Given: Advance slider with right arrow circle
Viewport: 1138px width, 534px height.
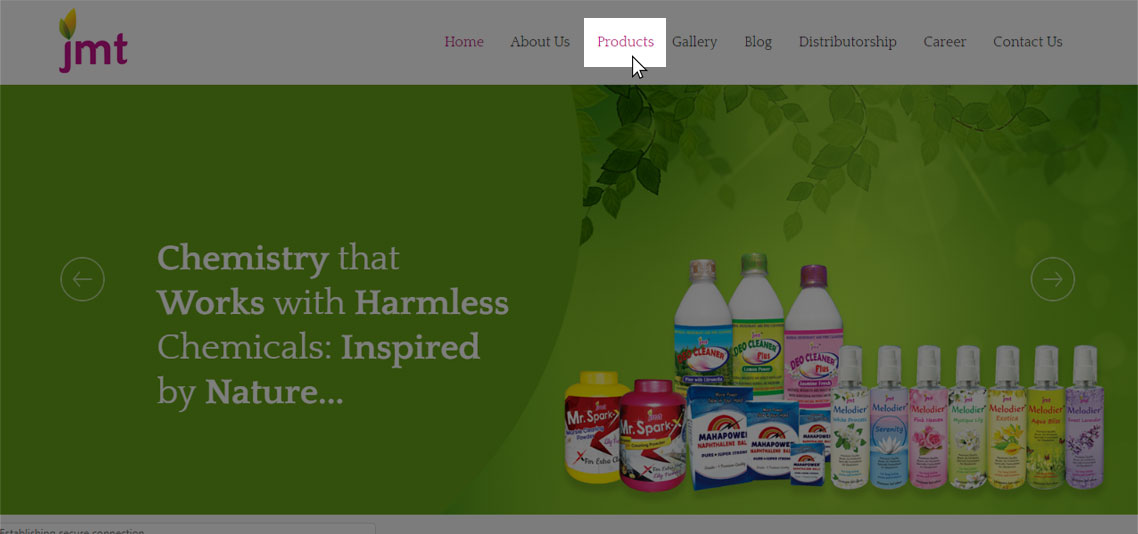Looking at the screenshot, I should click(x=1052, y=279).
